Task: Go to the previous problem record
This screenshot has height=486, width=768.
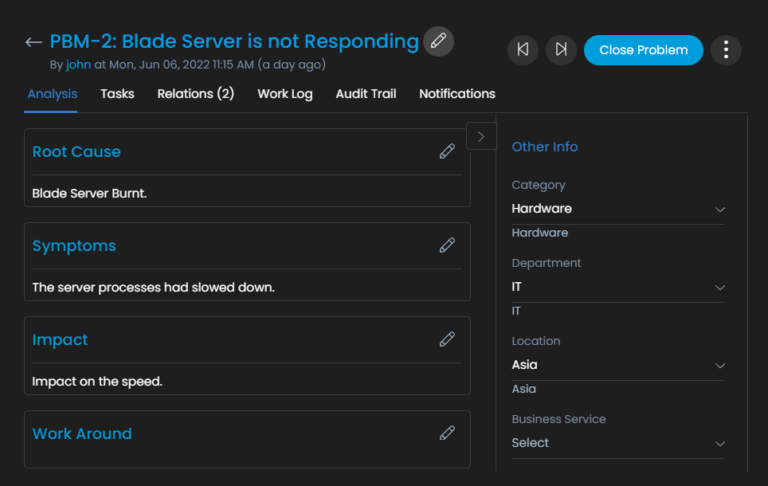Action: (523, 50)
